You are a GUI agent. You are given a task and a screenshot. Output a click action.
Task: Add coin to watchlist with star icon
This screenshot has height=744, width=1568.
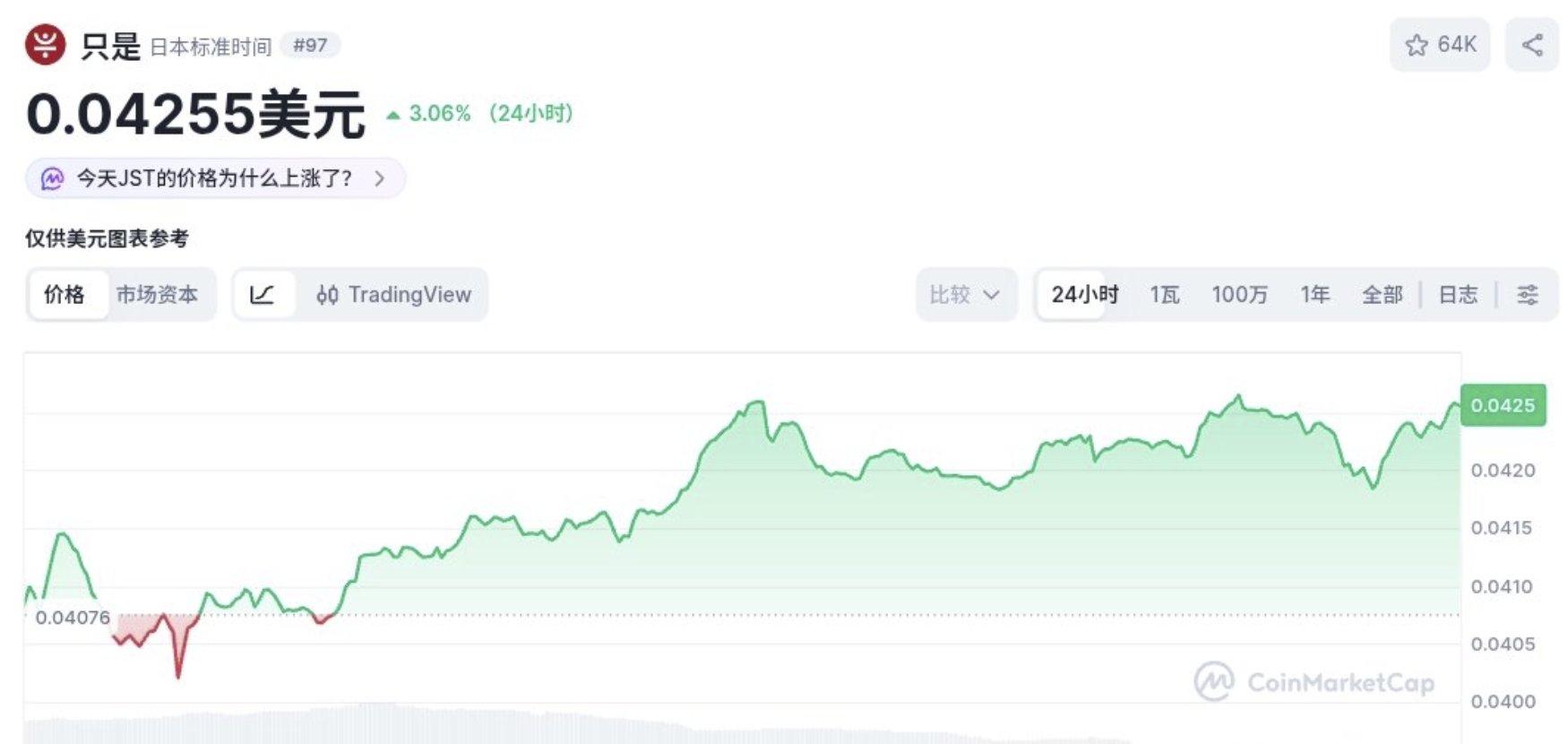coord(1417,45)
